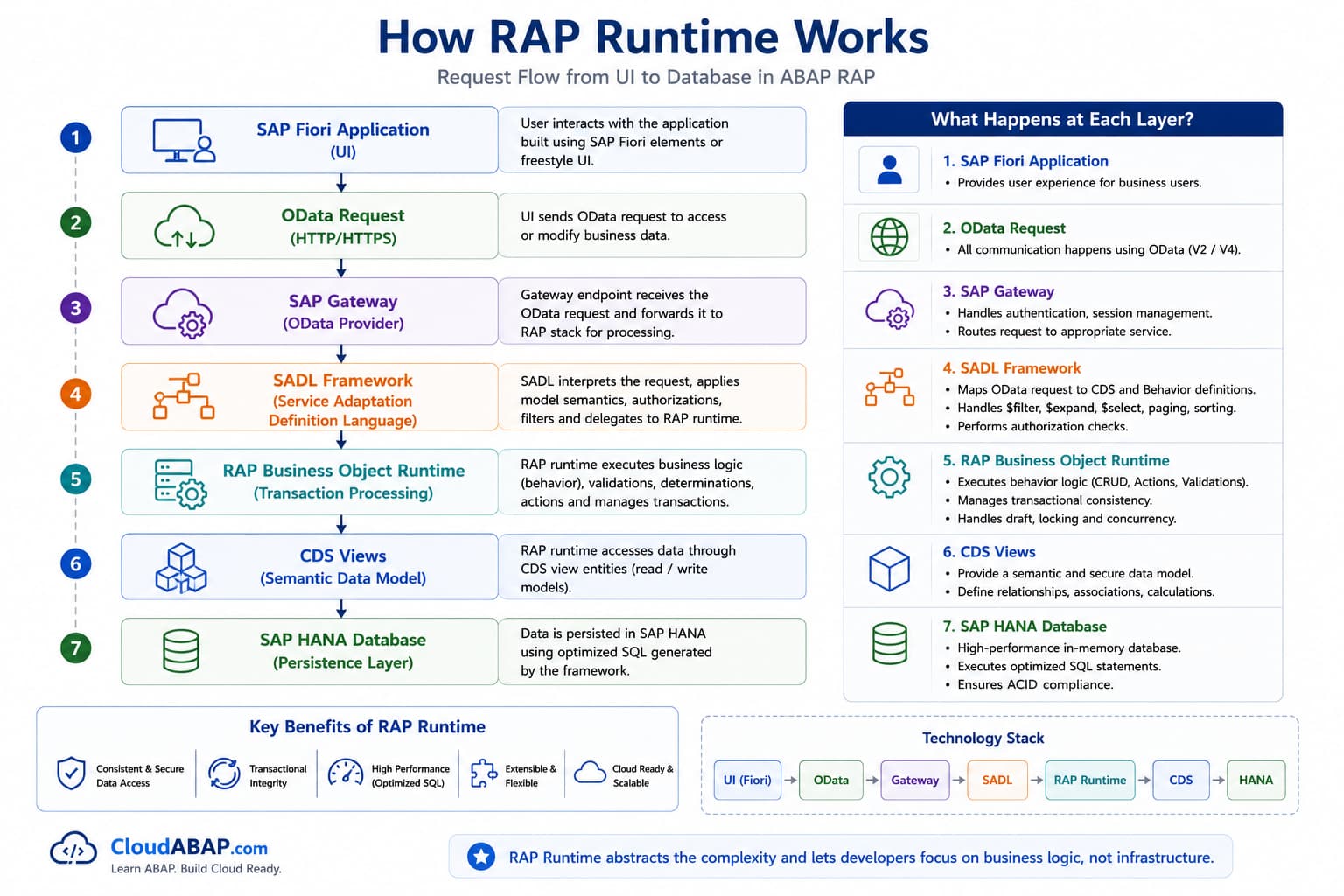Screen dimensions: 1344x896
Task: Click the orange hierarchy icon beside 4. SADL Framework
Action: pos(890,388)
